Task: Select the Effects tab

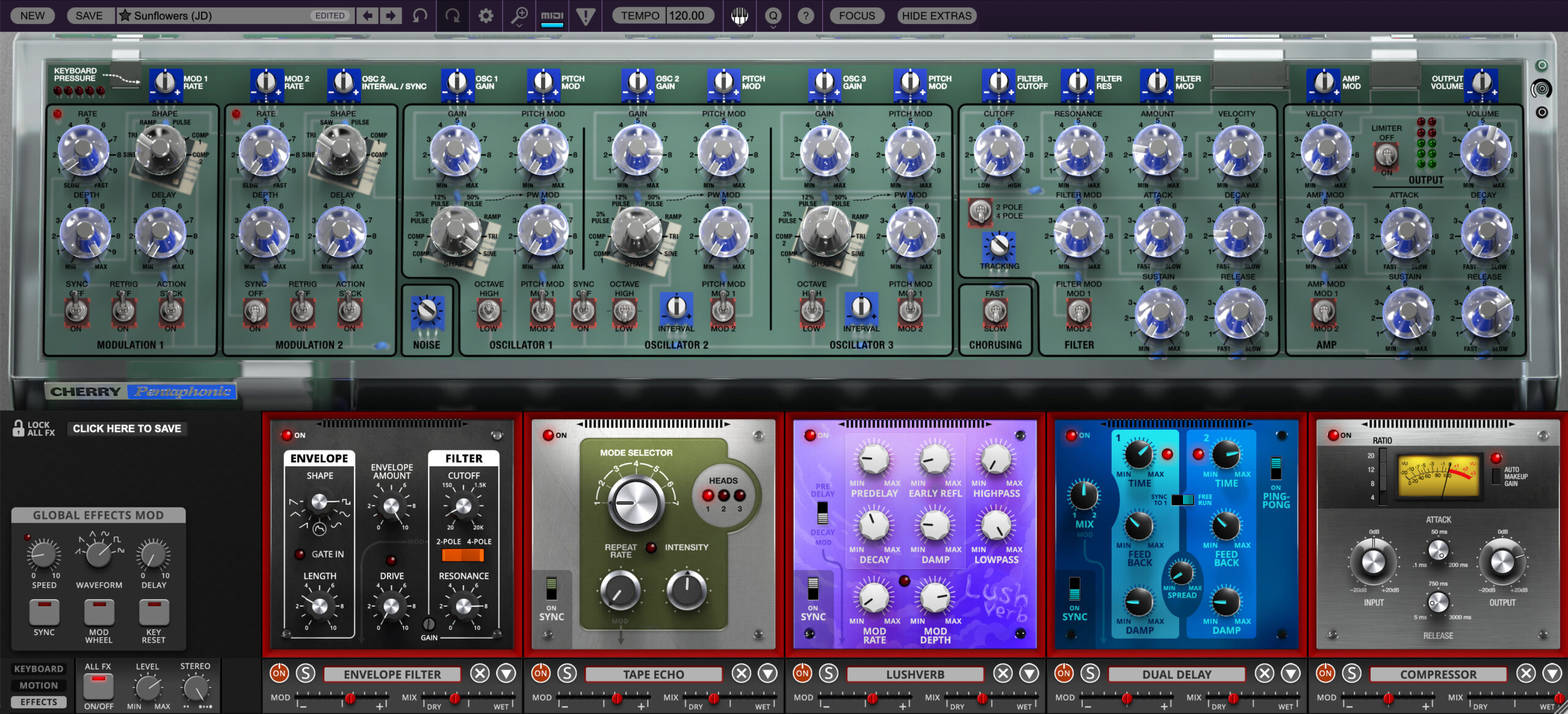Action: [39, 702]
